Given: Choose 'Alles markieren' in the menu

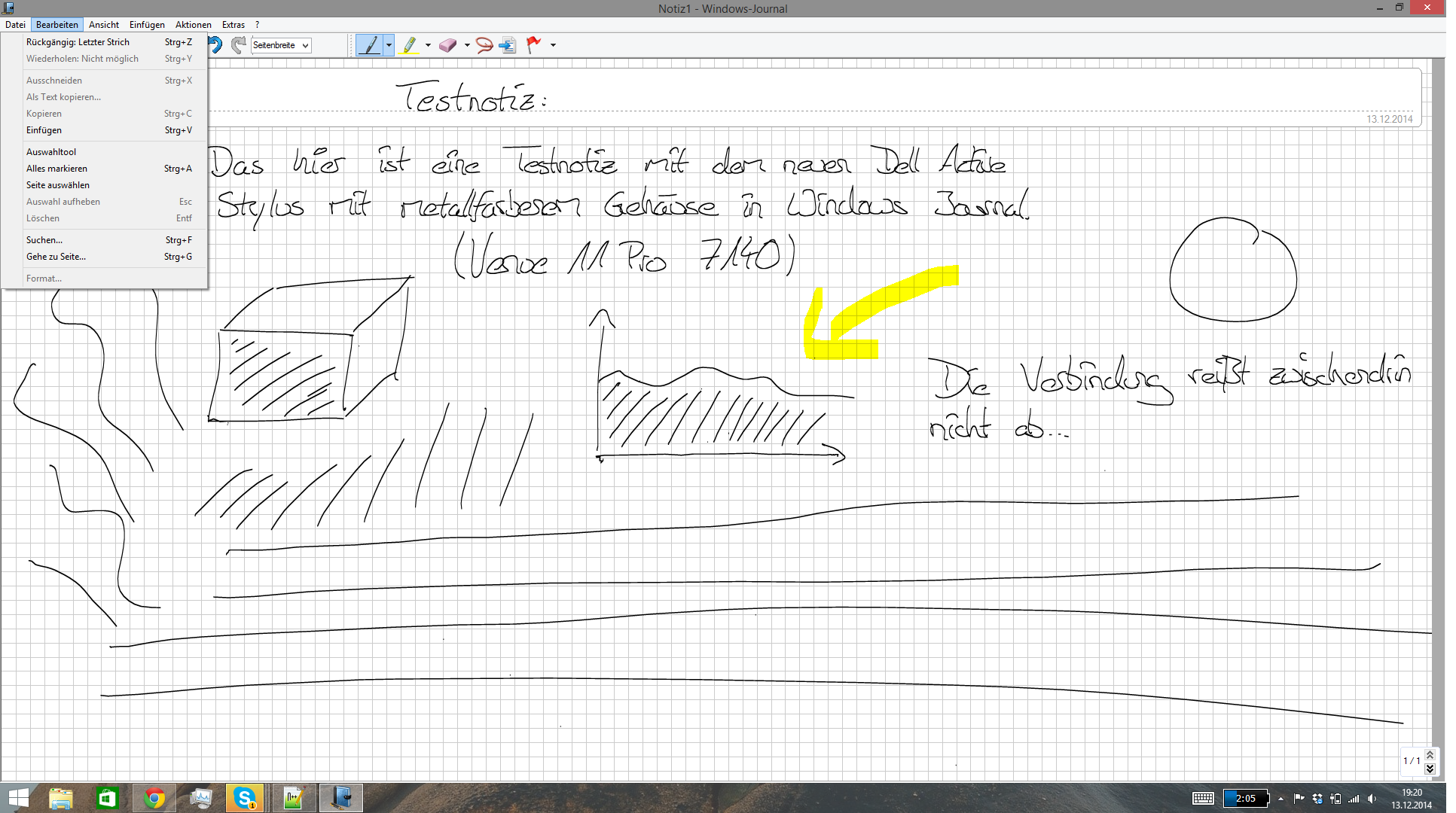Looking at the screenshot, I should pyautogui.click(x=57, y=169).
